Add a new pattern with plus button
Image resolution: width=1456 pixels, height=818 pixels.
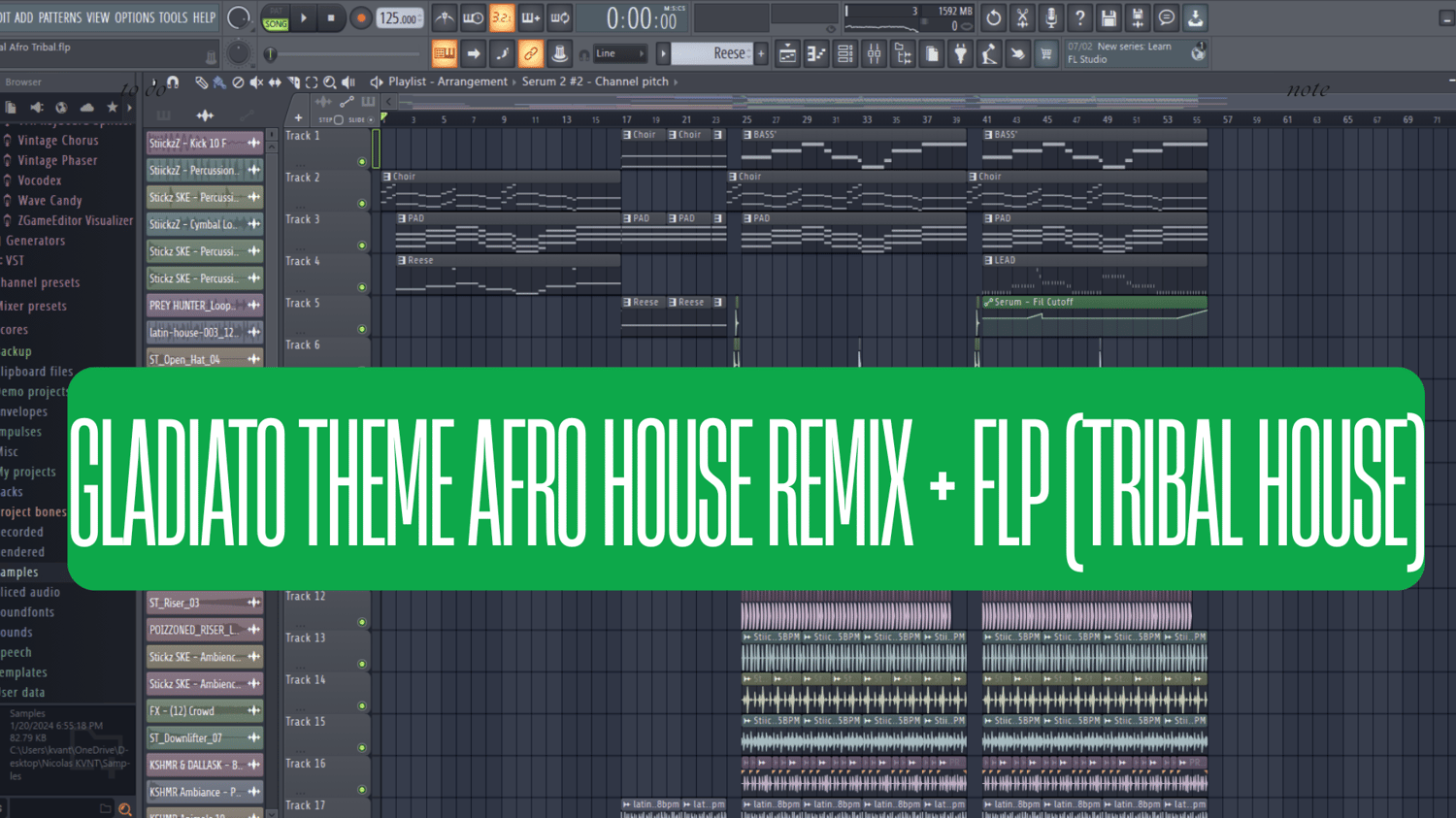coord(761,54)
